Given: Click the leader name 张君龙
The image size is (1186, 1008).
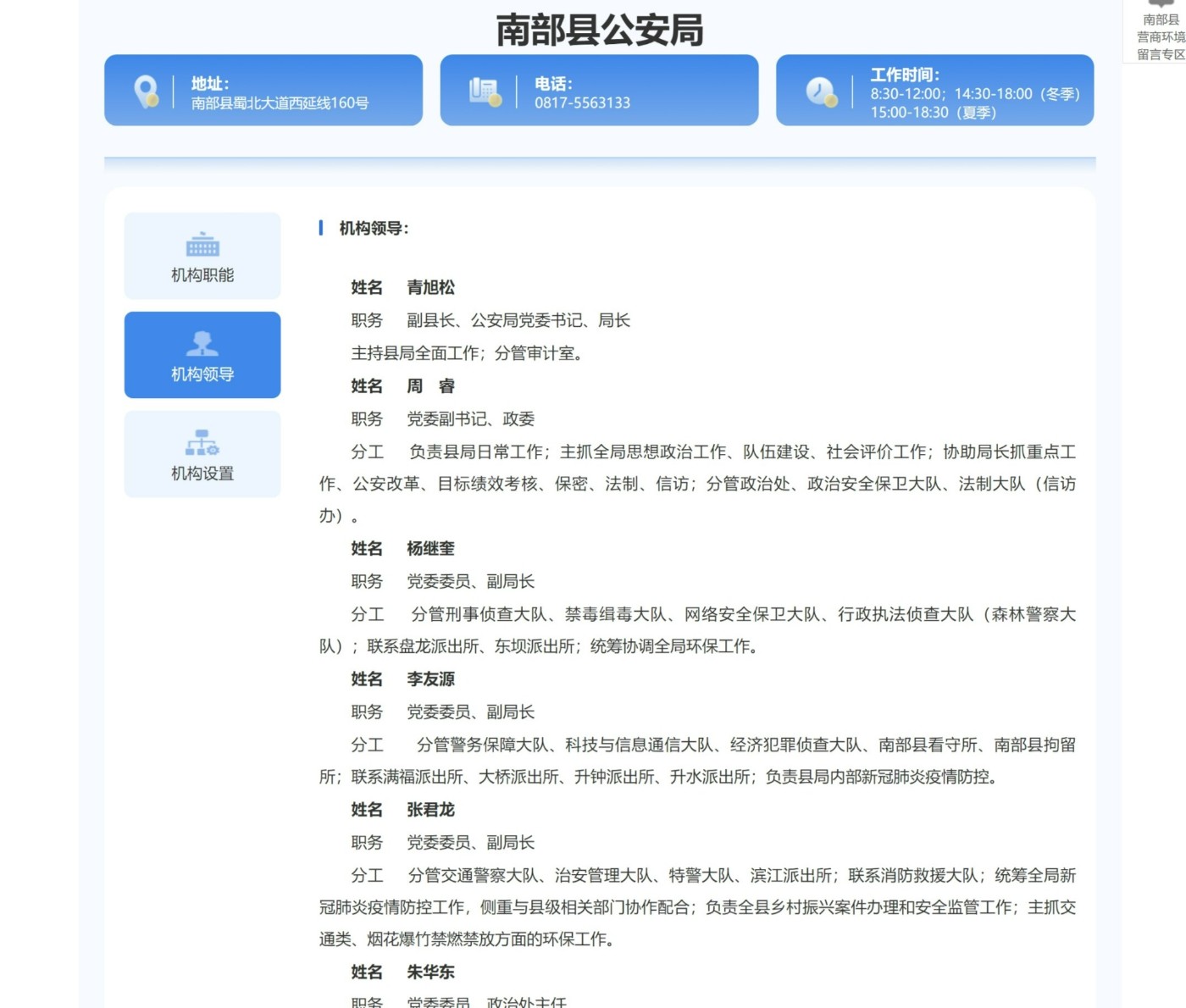Looking at the screenshot, I should [430, 809].
